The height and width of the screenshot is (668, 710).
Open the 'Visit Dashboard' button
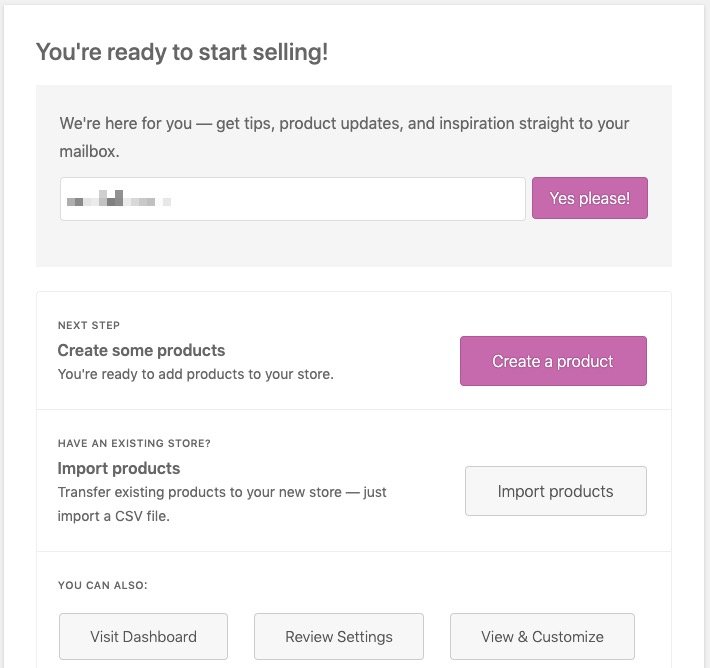143,636
